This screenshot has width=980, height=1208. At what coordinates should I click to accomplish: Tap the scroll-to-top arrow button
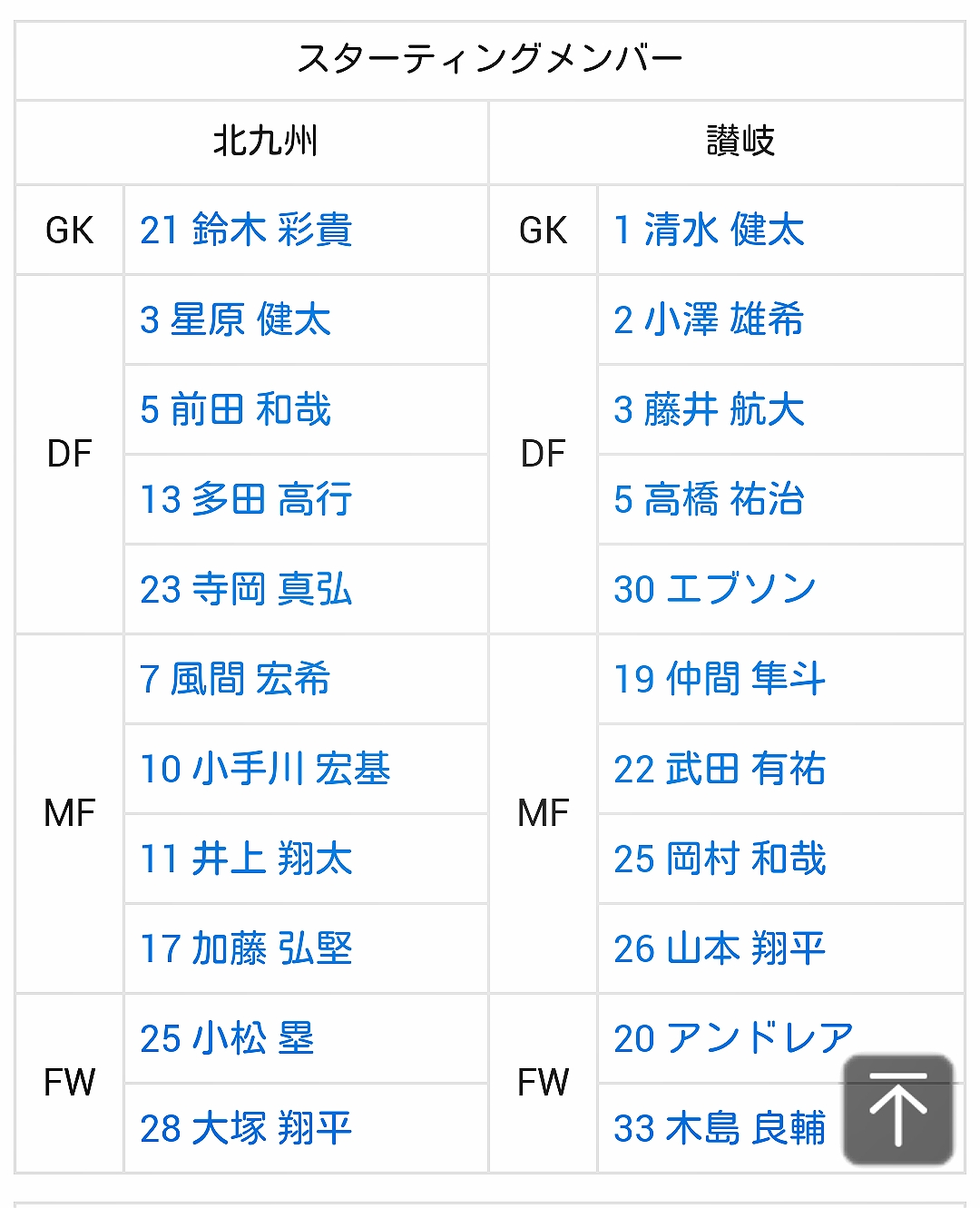tap(897, 1108)
